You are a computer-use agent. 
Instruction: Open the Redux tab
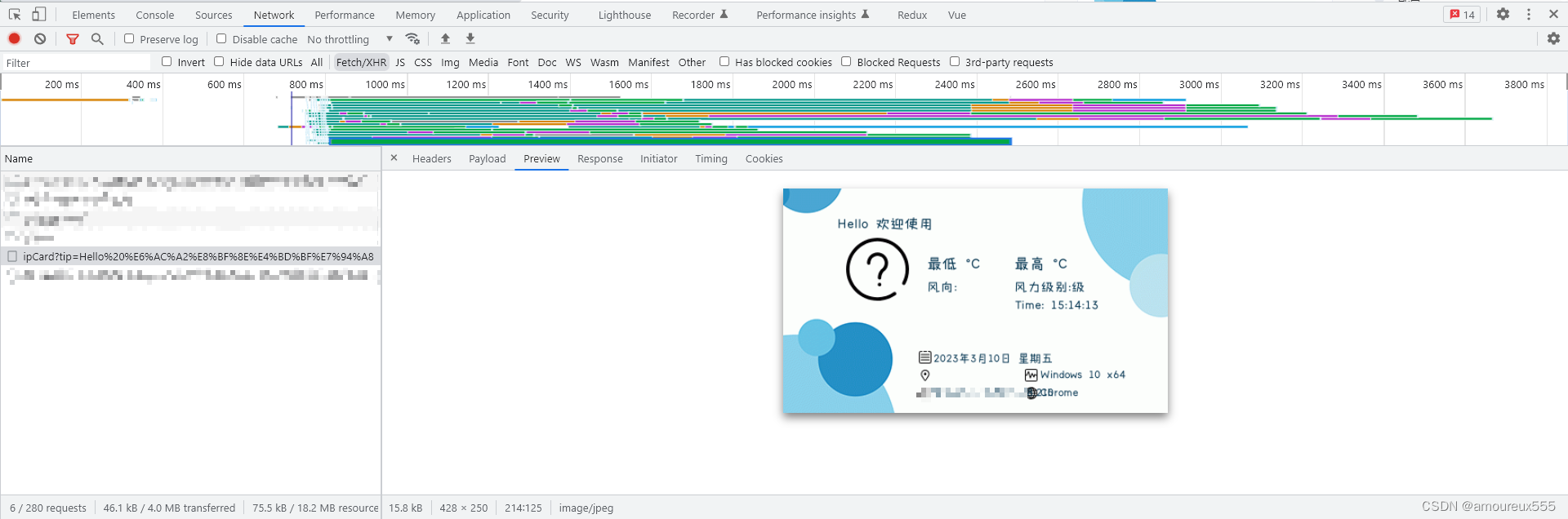[x=912, y=15]
